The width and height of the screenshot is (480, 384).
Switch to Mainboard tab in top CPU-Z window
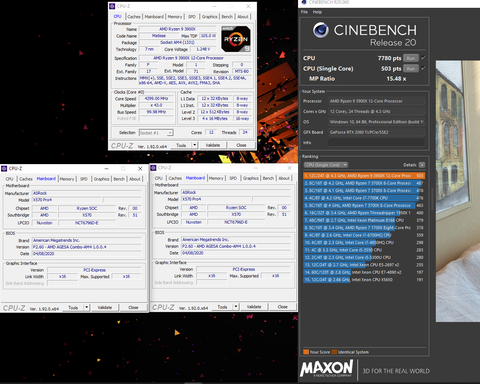pos(154,17)
